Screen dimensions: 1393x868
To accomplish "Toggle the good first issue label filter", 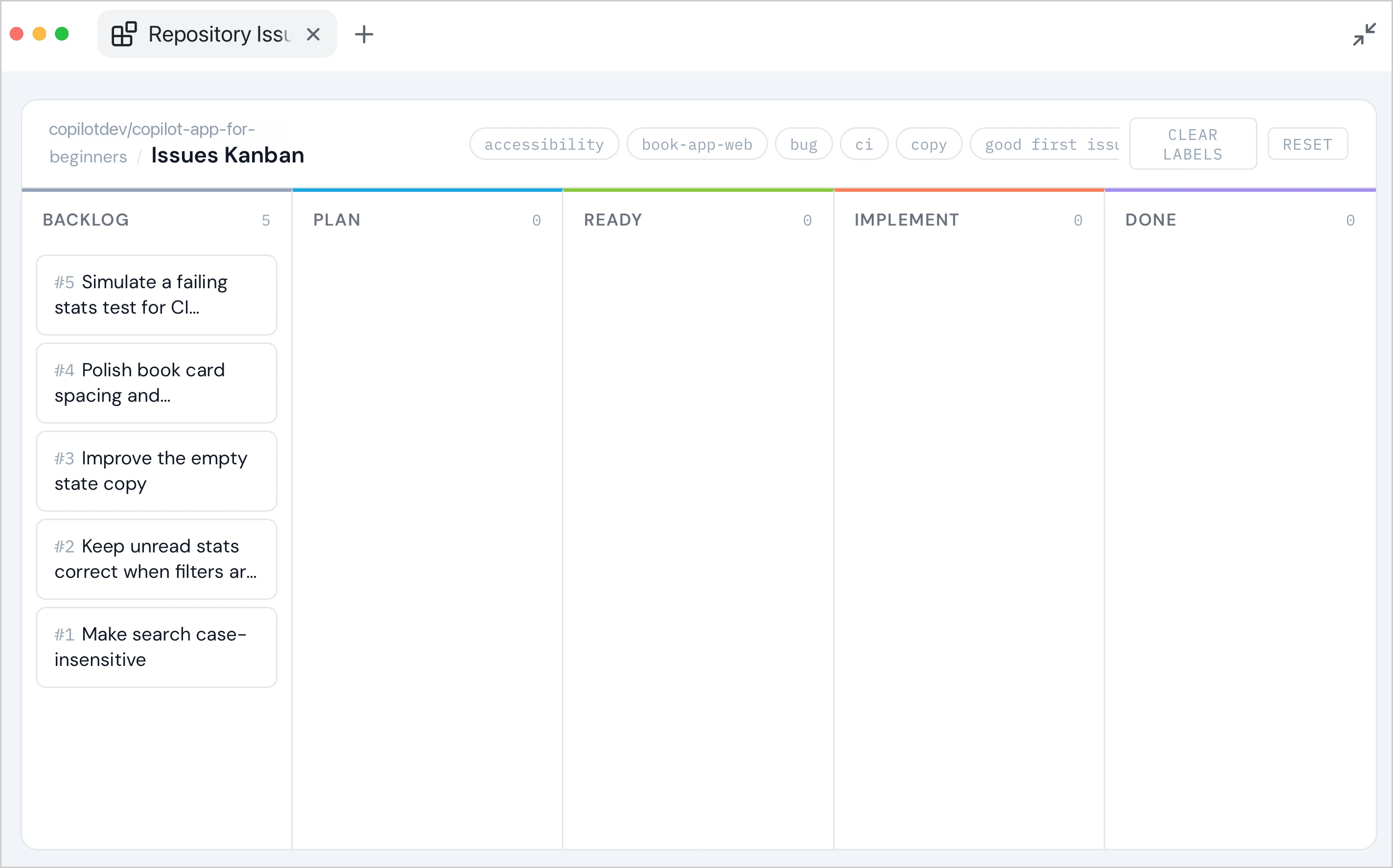I will pyautogui.click(x=1045, y=144).
